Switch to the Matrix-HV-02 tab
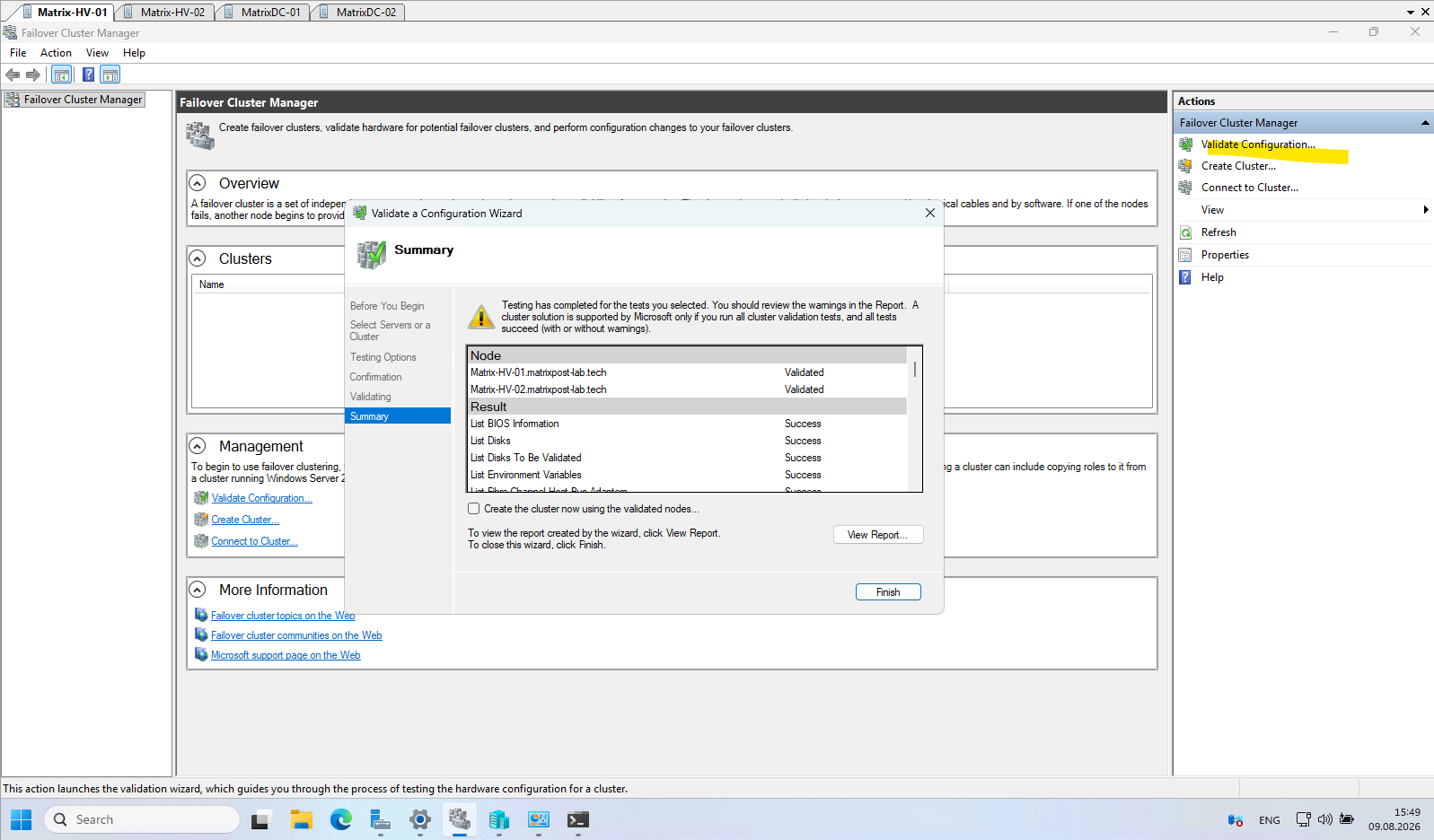The height and width of the screenshot is (840, 1434). 166,13
